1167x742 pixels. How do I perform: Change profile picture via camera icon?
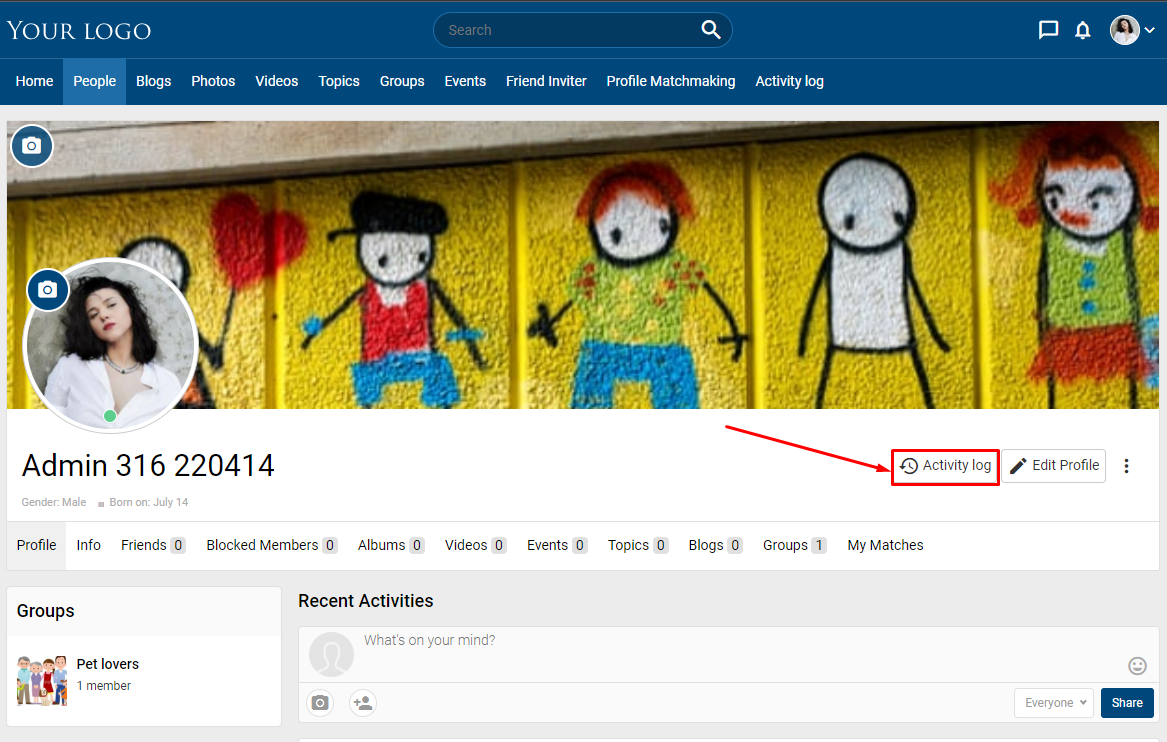[x=48, y=290]
